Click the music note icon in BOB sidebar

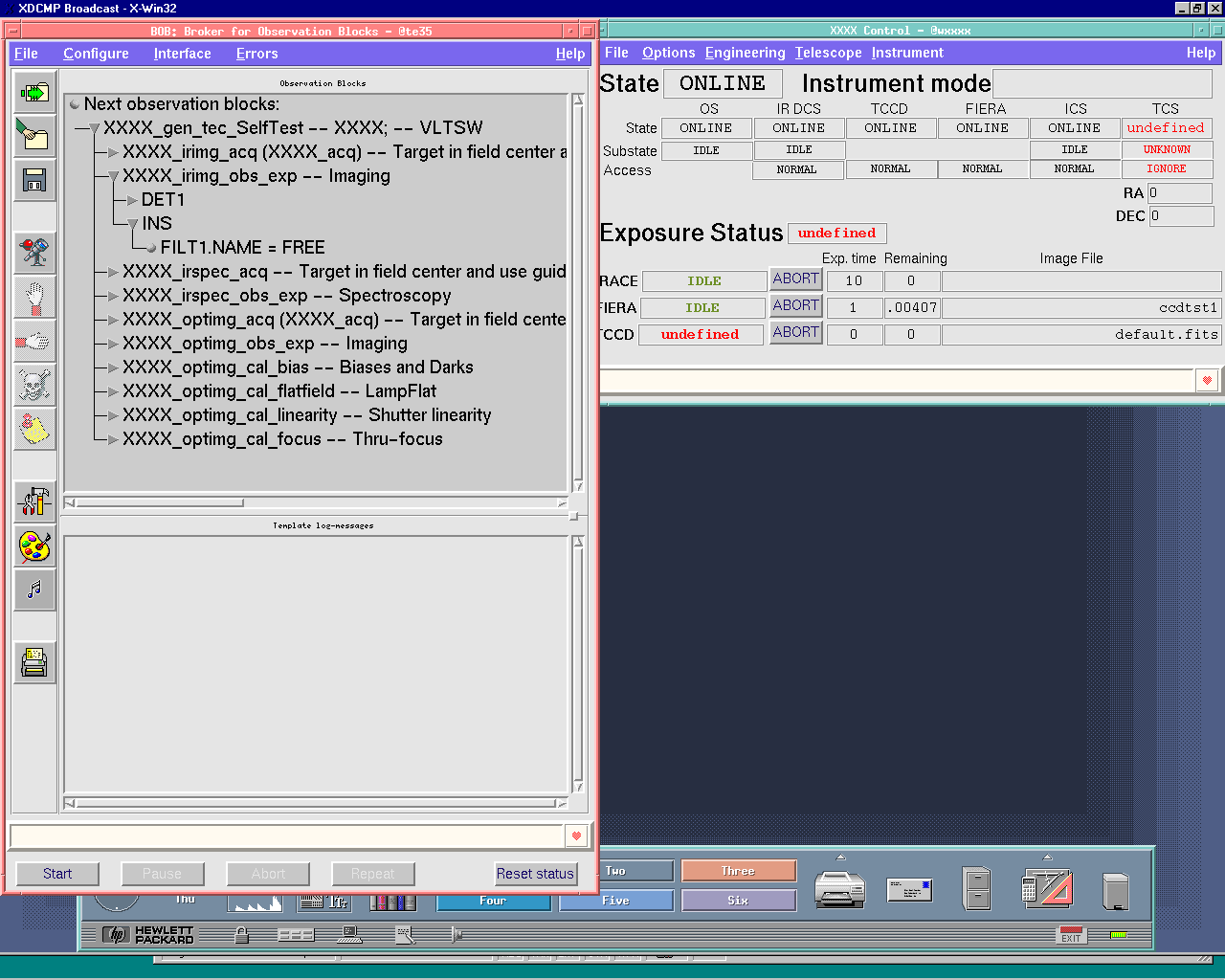click(34, 590)
